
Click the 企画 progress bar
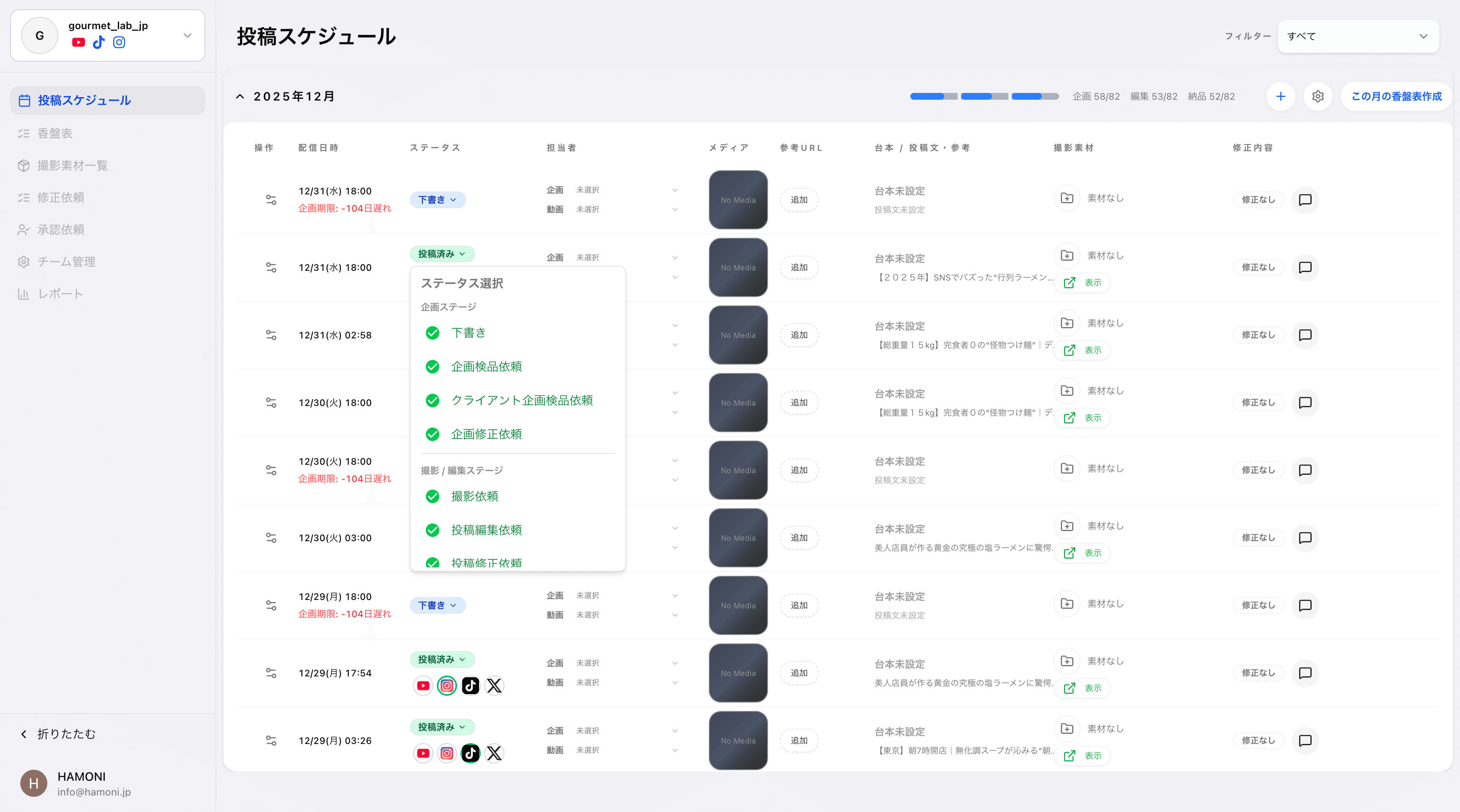[x=934, y=96]
